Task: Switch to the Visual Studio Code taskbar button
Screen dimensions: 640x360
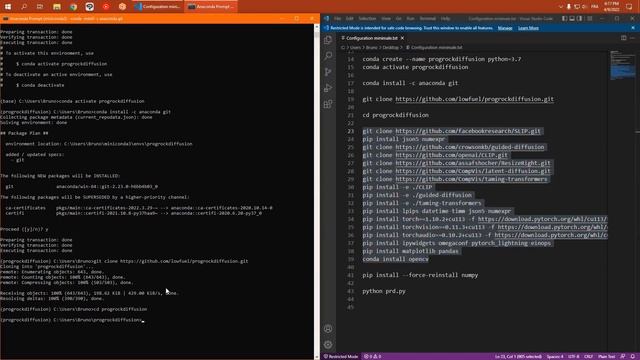Action: coord(158,7)
